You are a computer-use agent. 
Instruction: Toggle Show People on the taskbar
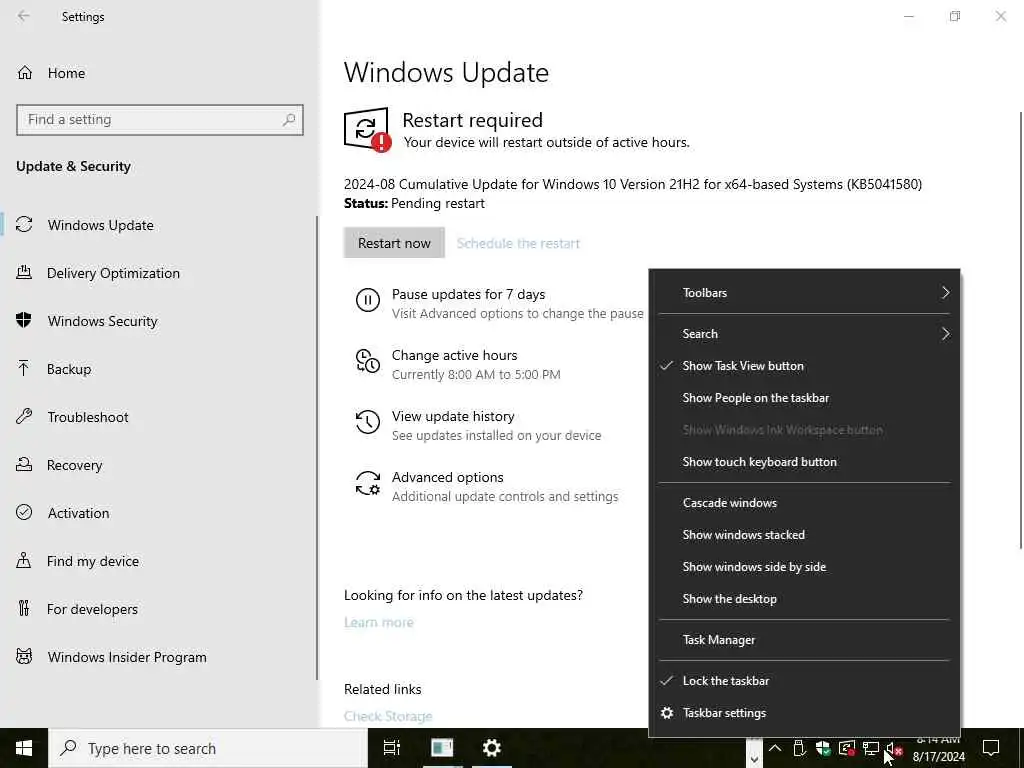pyautogui.click(x=805, y=398)
